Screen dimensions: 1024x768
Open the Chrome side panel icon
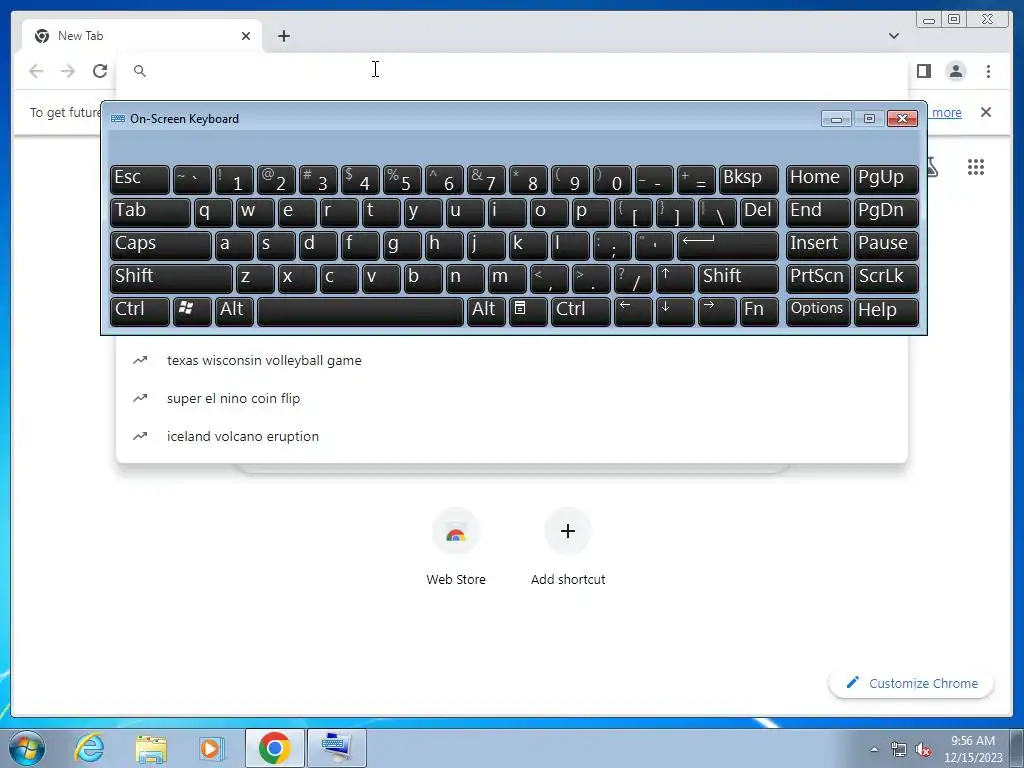923,71
